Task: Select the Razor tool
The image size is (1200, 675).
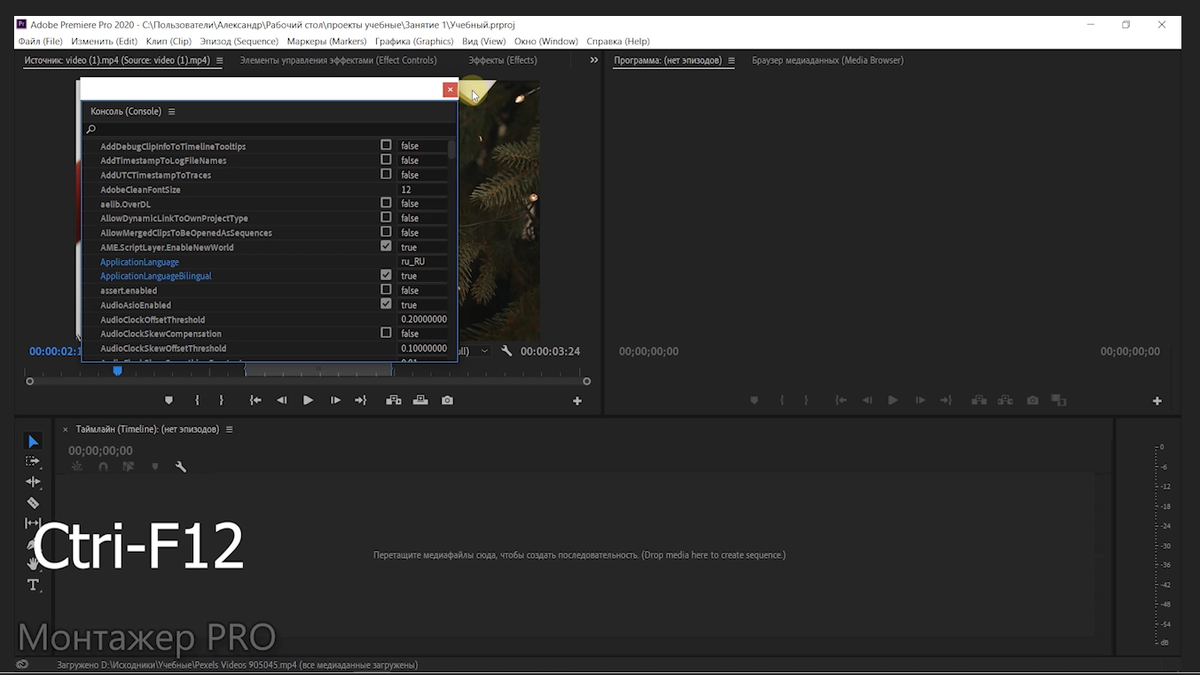Action: coord(33,503)
